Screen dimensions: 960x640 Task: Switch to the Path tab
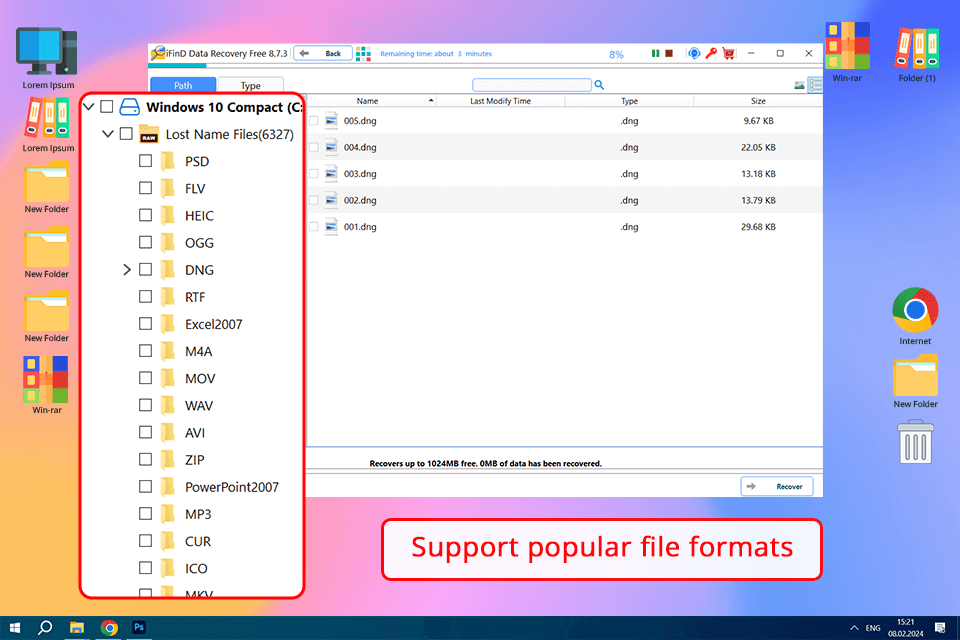tap(183, 85)
